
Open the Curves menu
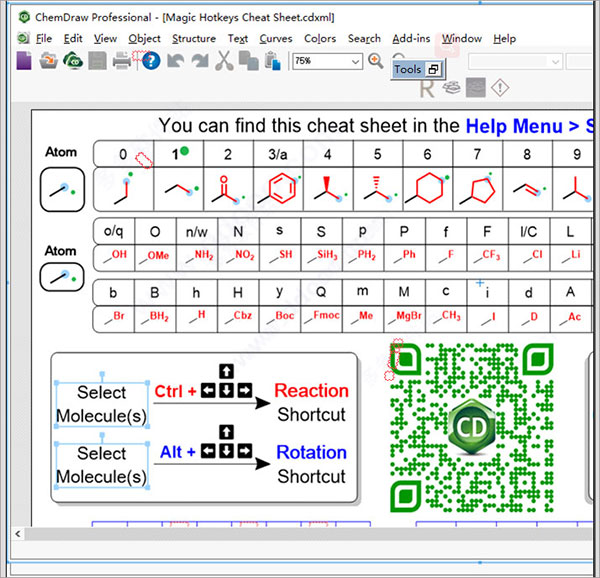(x=276, y=39)
